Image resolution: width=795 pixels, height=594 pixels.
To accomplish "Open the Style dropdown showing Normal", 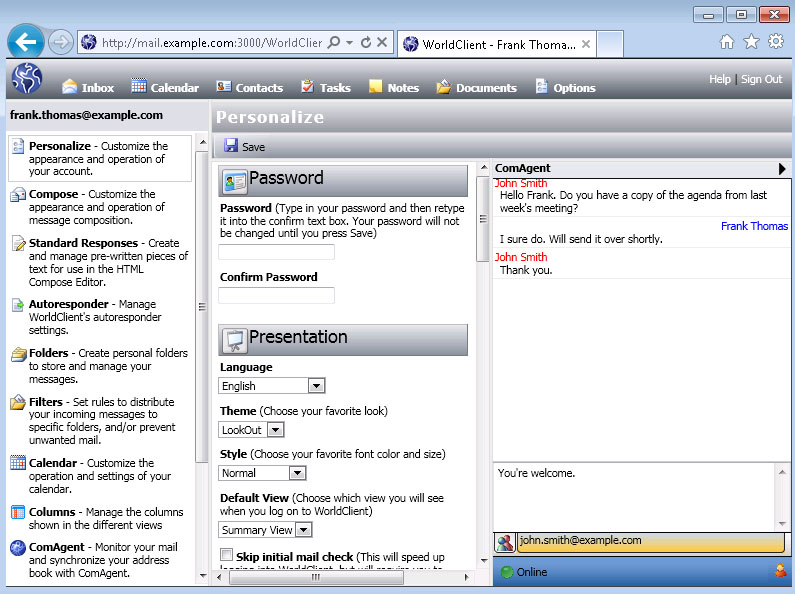I will click(297, 473).
